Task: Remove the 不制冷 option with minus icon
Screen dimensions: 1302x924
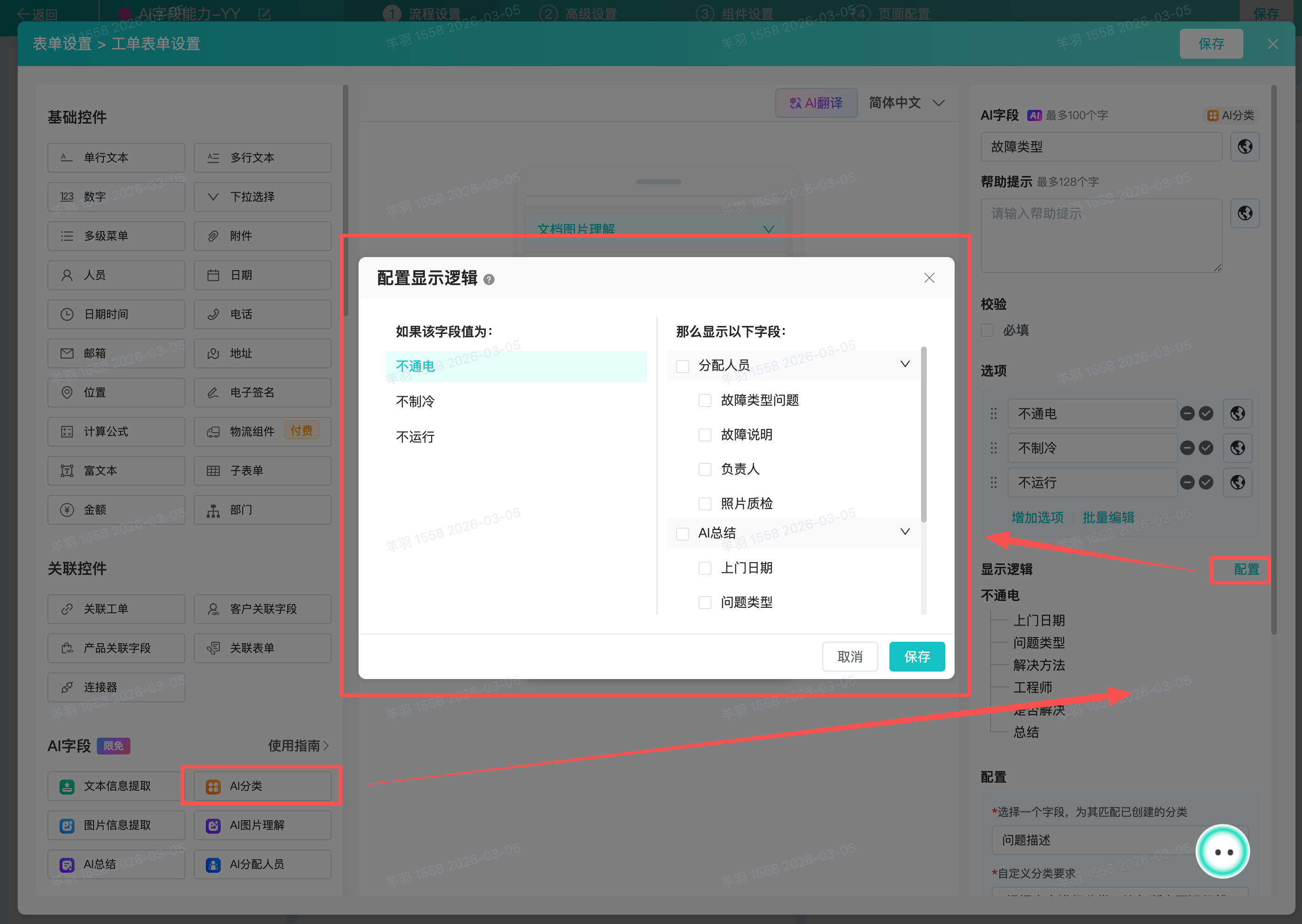Action: (1187, 448)
